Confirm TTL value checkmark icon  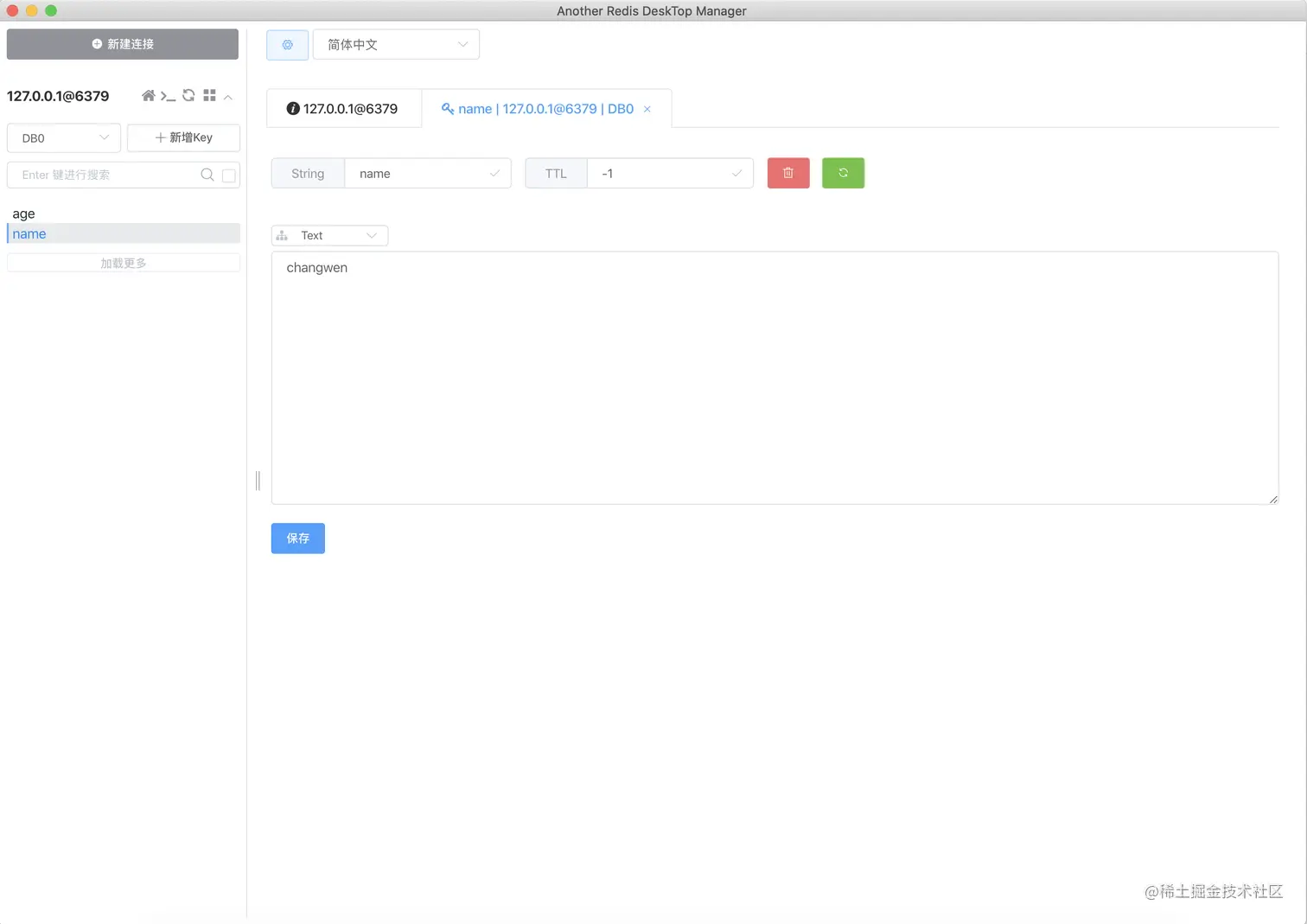(x=736, y=174)
